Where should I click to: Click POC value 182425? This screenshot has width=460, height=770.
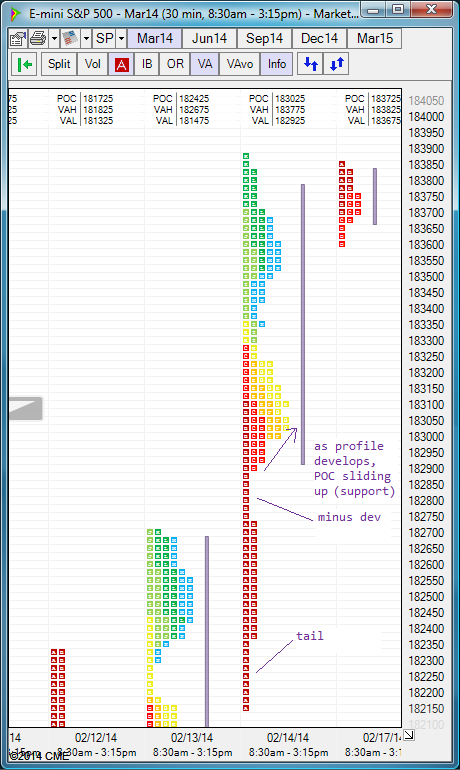pyautogui.click(x=194, y=99)
